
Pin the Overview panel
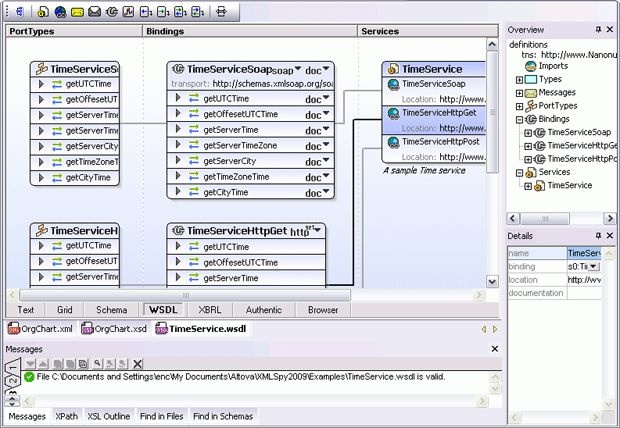598,30
